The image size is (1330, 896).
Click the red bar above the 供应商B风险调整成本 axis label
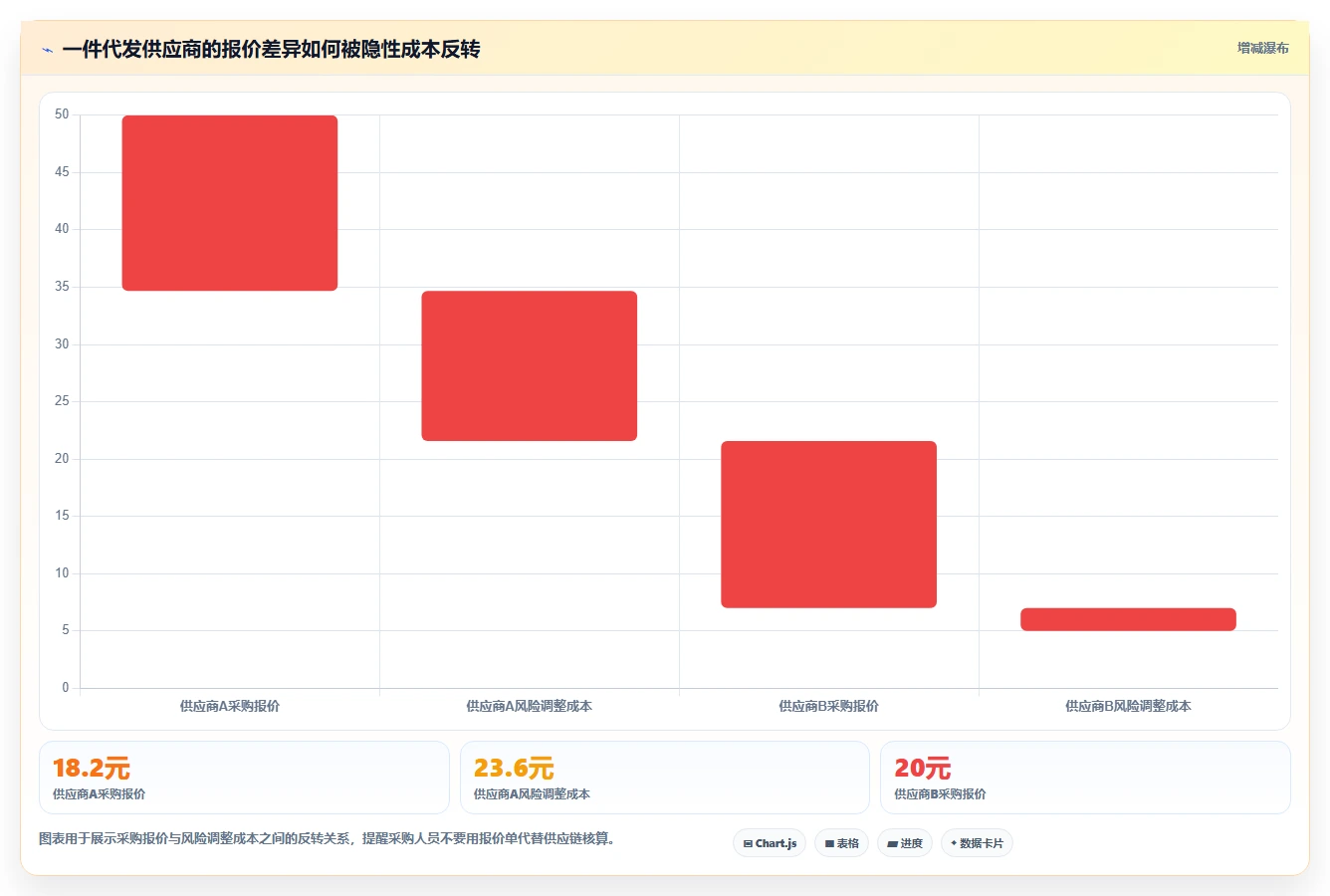point(1129,619)
